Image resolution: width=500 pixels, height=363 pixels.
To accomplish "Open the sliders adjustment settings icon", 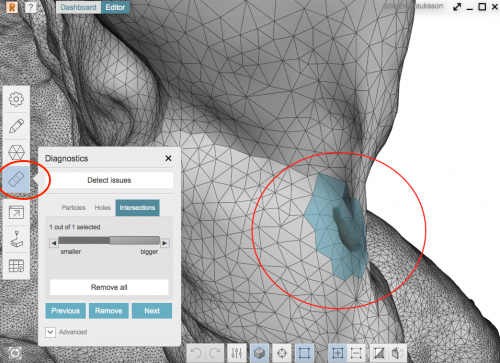I will click(237, 353).
